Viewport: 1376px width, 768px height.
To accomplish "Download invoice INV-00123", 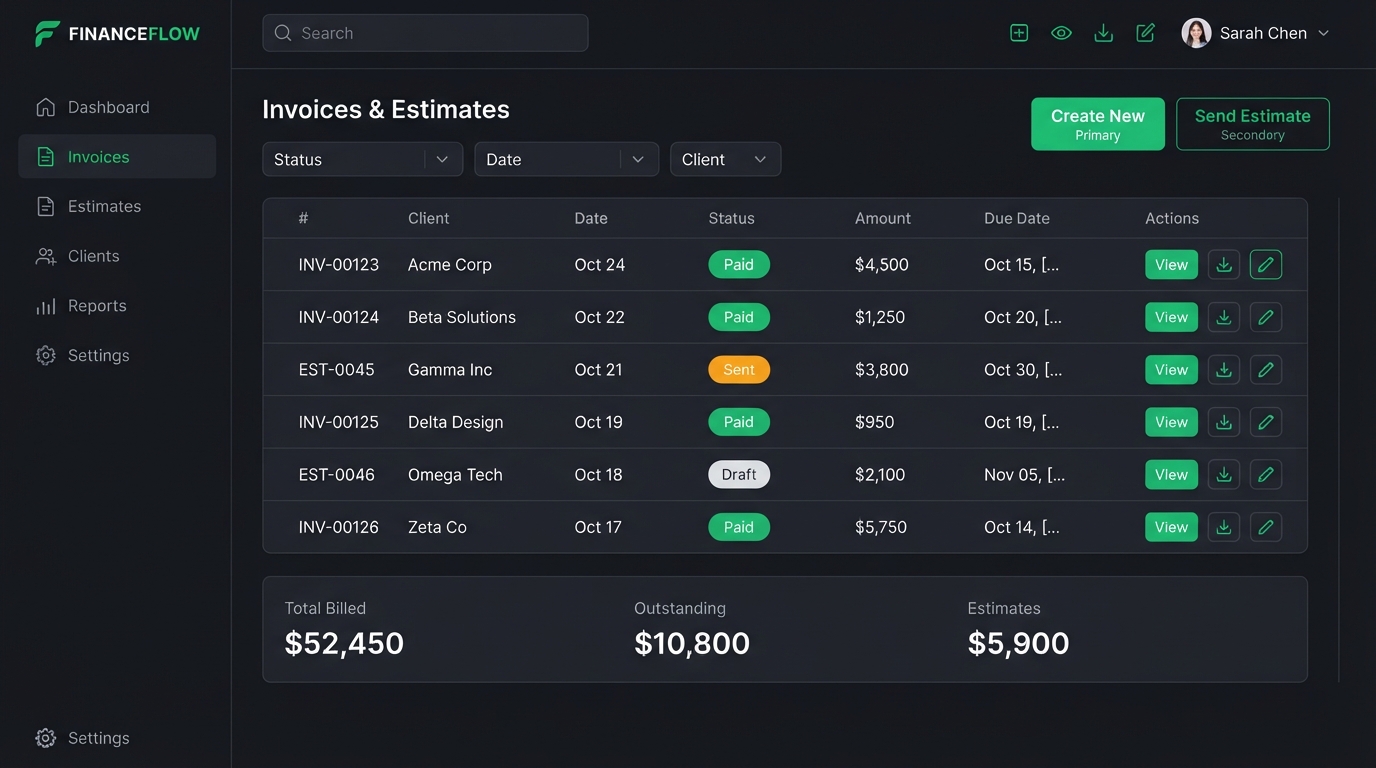I will pyautogui.click(x=1223, y=265).
